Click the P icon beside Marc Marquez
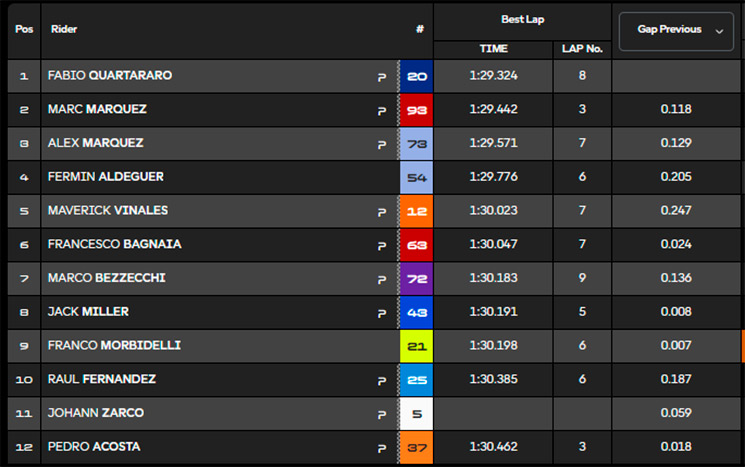 [382, 111]
